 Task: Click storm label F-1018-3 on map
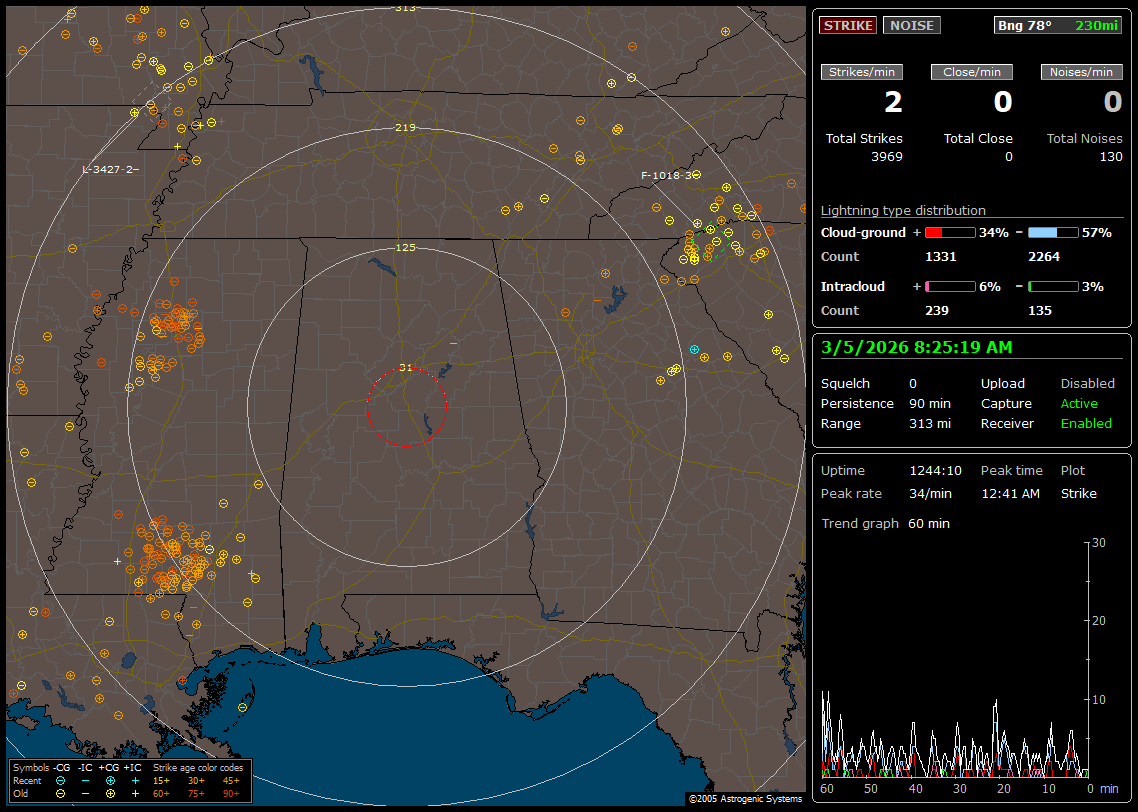tap(666, 176)
